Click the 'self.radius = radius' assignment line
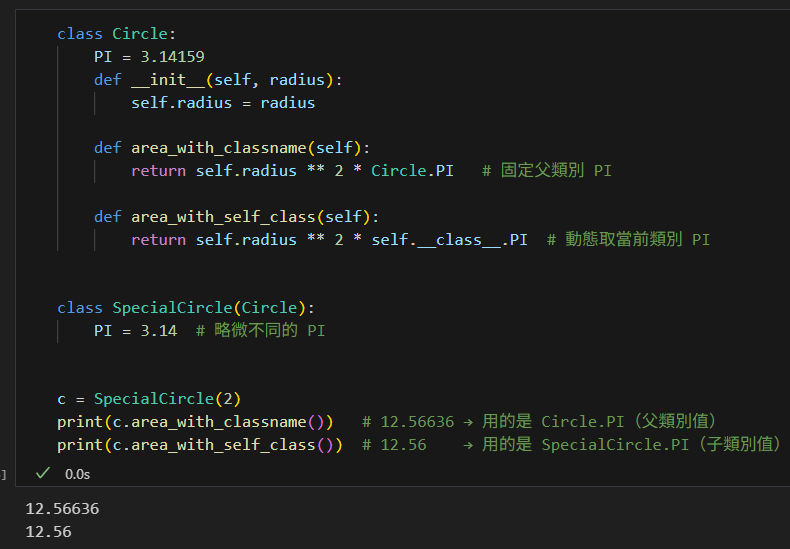The height and width of the screenshot is (549, 790). (223, 103)
